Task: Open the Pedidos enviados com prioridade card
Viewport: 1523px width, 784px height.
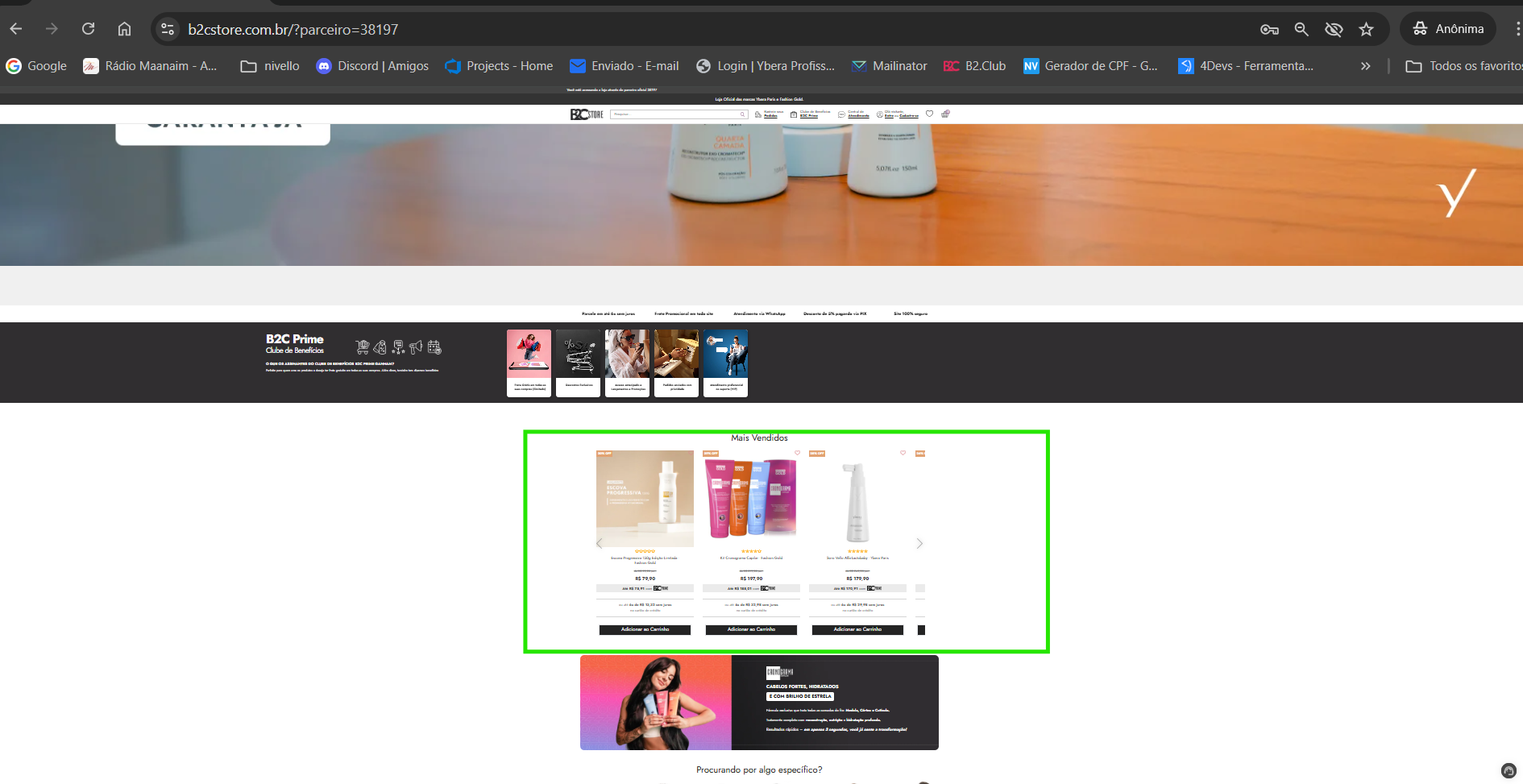Action: point(677,363)
